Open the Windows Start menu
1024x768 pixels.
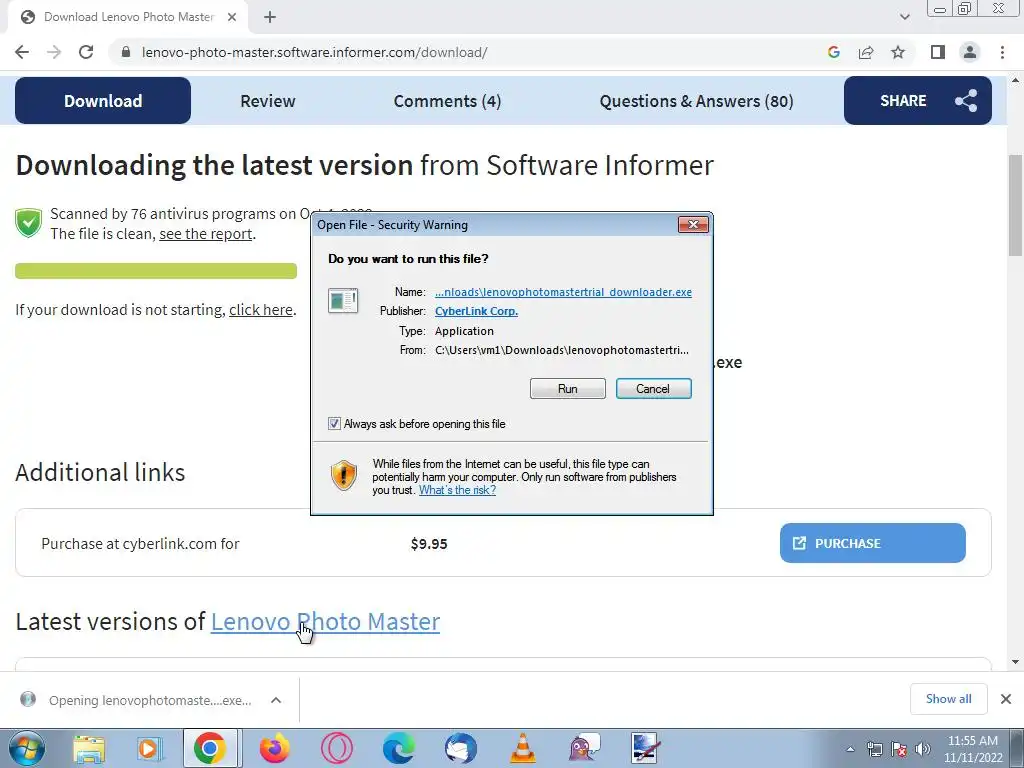(x=26, y=748)
